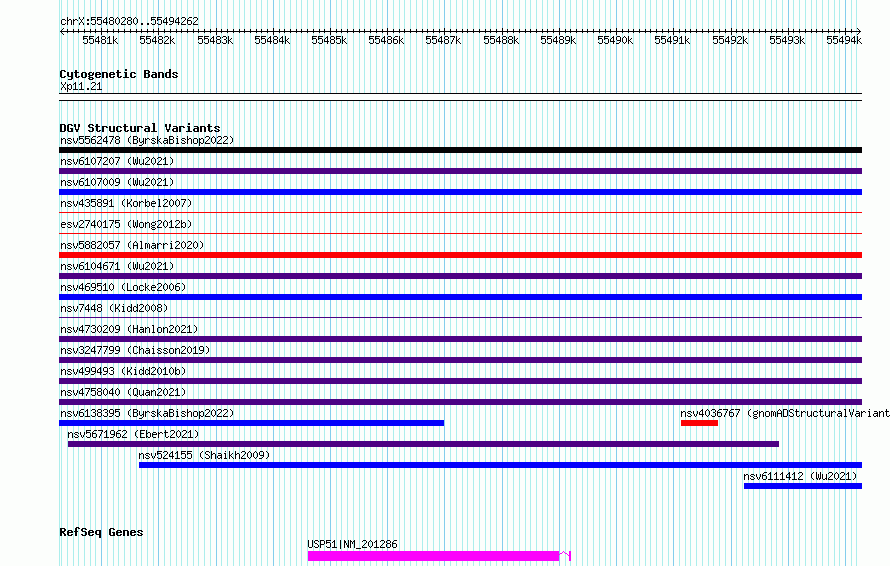Click the 55488k ruler position
This screenshot has width=890, height=566.
click(x=501, y=40)
